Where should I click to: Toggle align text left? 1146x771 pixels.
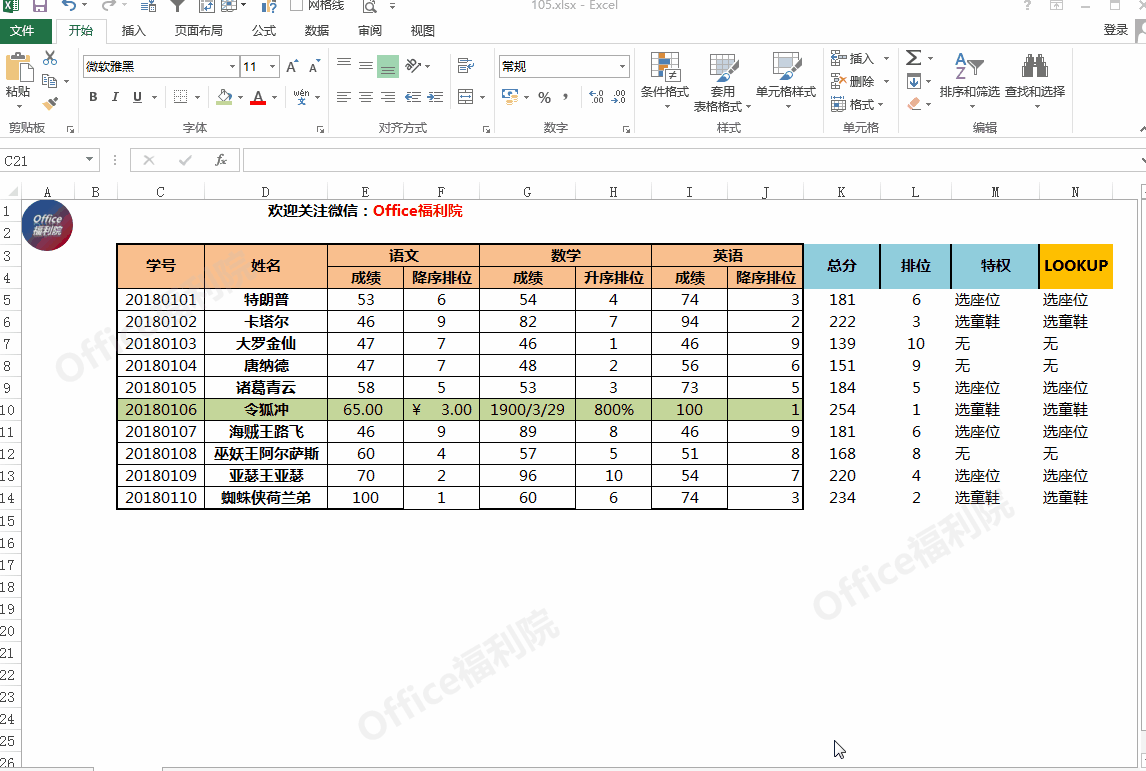coord(344,96)
